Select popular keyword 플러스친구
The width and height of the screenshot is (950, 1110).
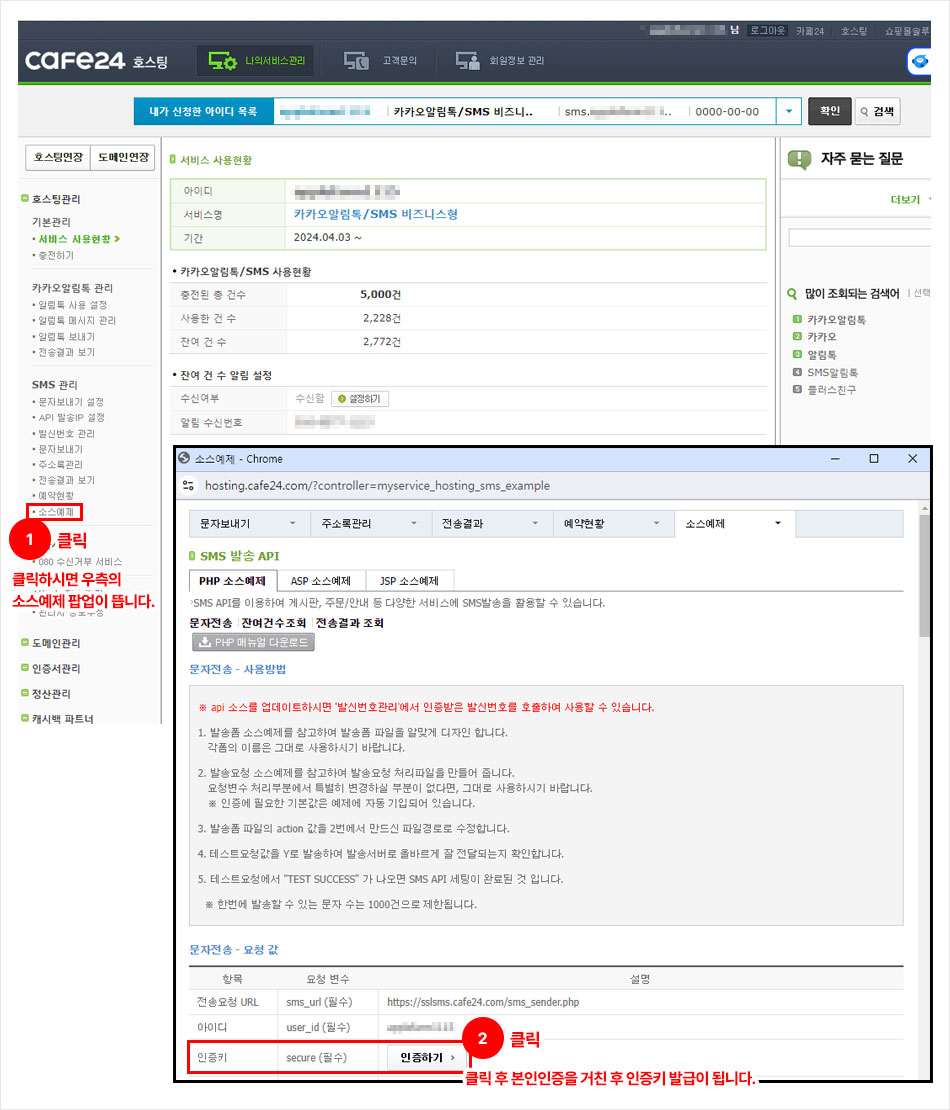coord(832,390)
